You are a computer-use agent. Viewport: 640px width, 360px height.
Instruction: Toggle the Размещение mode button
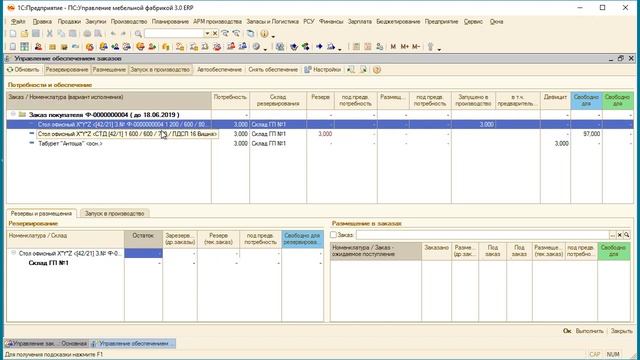click(109, 70)
